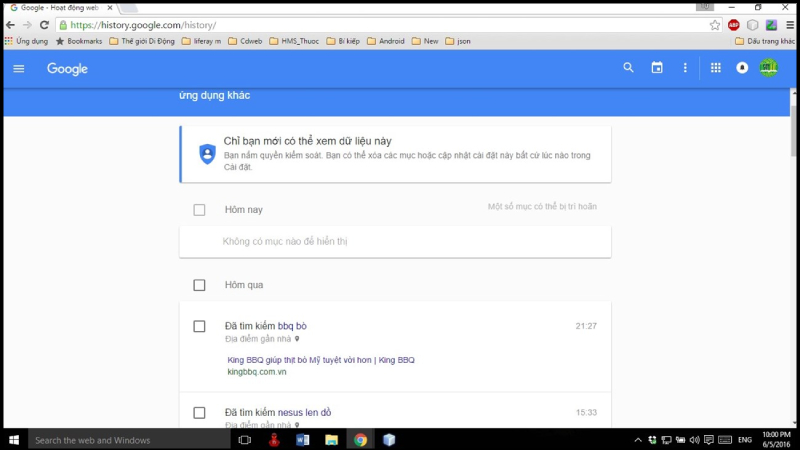Go back with browser back arrow
Viewport: 800px width, 450px height.
(10, 25)
